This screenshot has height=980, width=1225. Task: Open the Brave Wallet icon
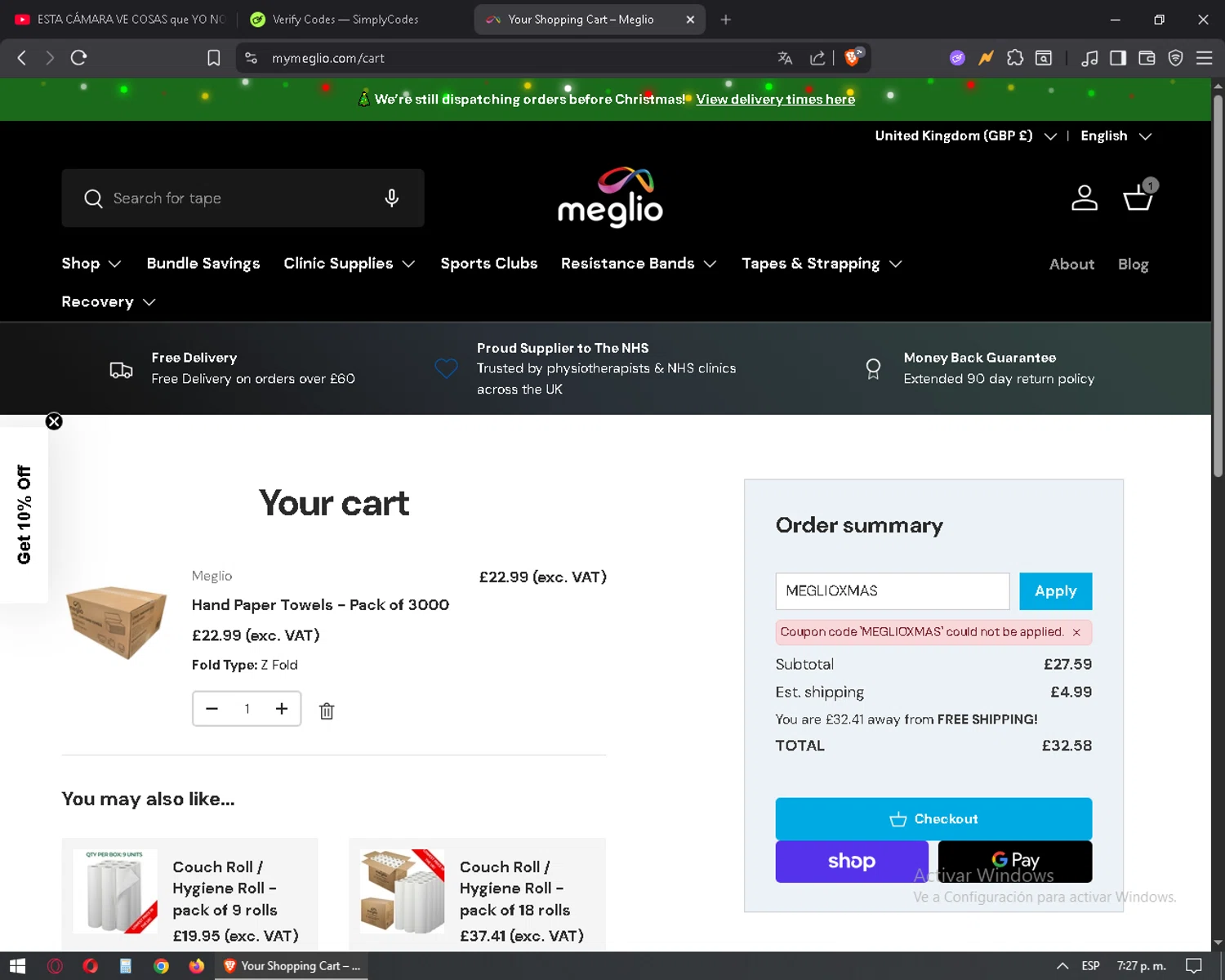(1147, 58)
